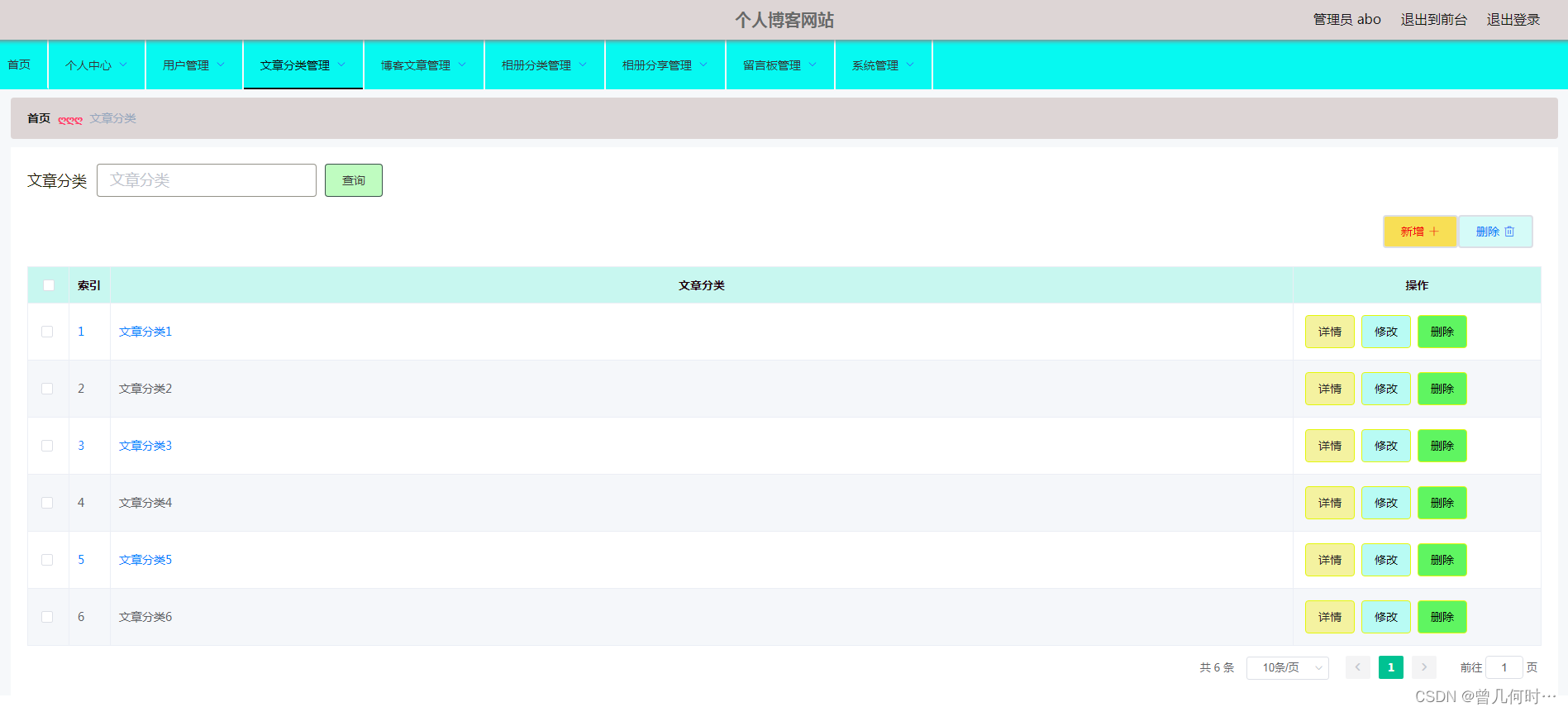Click the 索引 column header
This screenshot has height=712, width=1568.
tap(89, 285)
